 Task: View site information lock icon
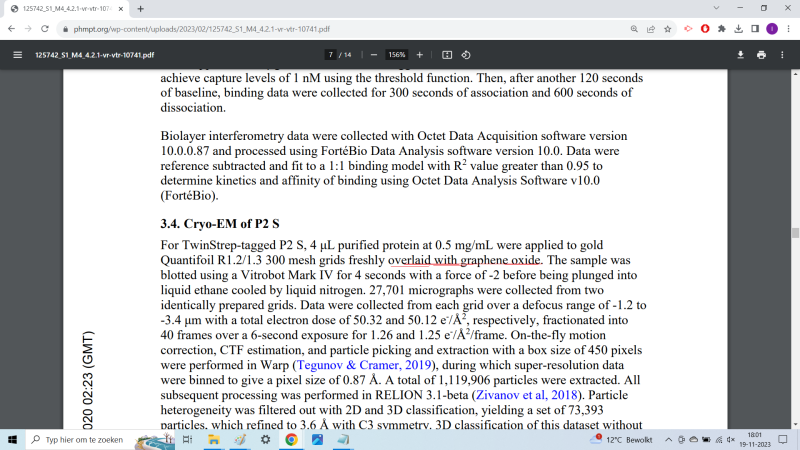(x=65, y=29)
